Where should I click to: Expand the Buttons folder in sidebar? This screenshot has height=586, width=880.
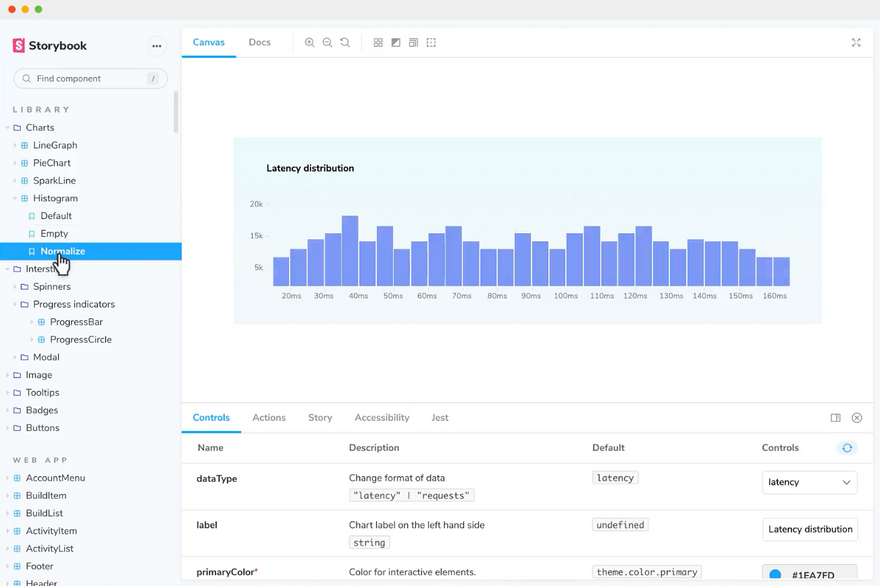42,428
